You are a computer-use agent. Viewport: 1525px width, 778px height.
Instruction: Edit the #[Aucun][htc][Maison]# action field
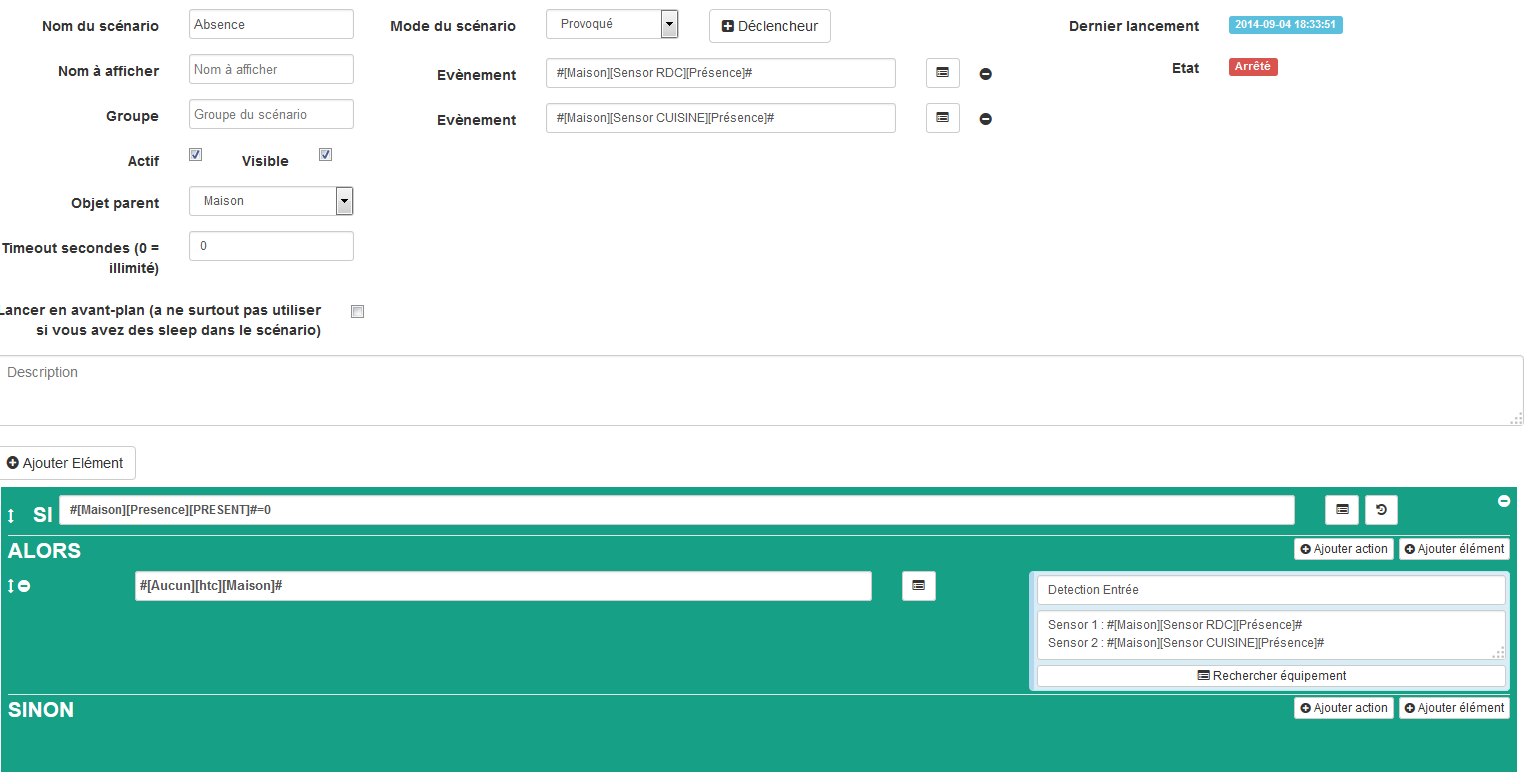(x=503, y=586)
